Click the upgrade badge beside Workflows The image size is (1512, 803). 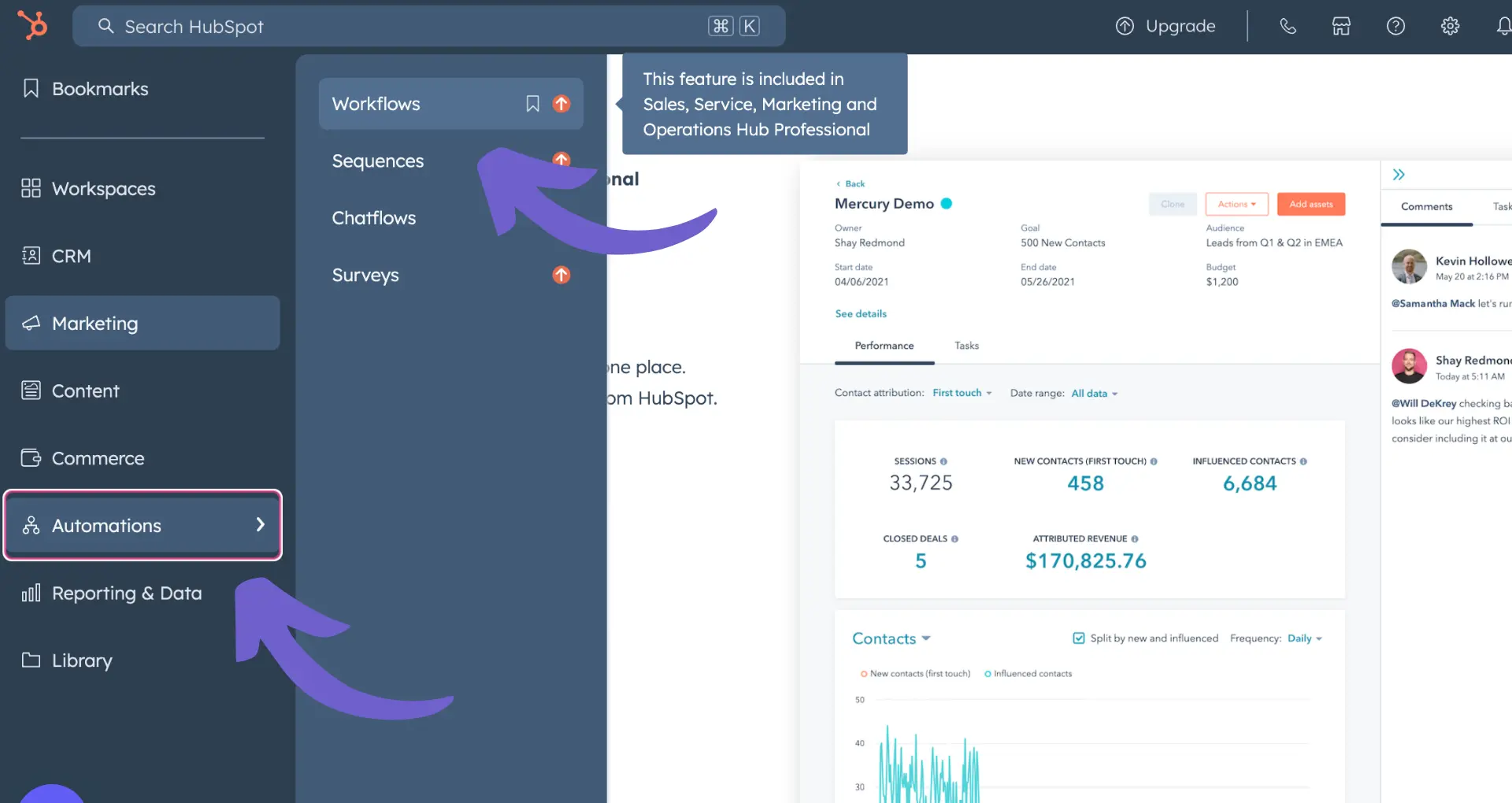point(561,103)
